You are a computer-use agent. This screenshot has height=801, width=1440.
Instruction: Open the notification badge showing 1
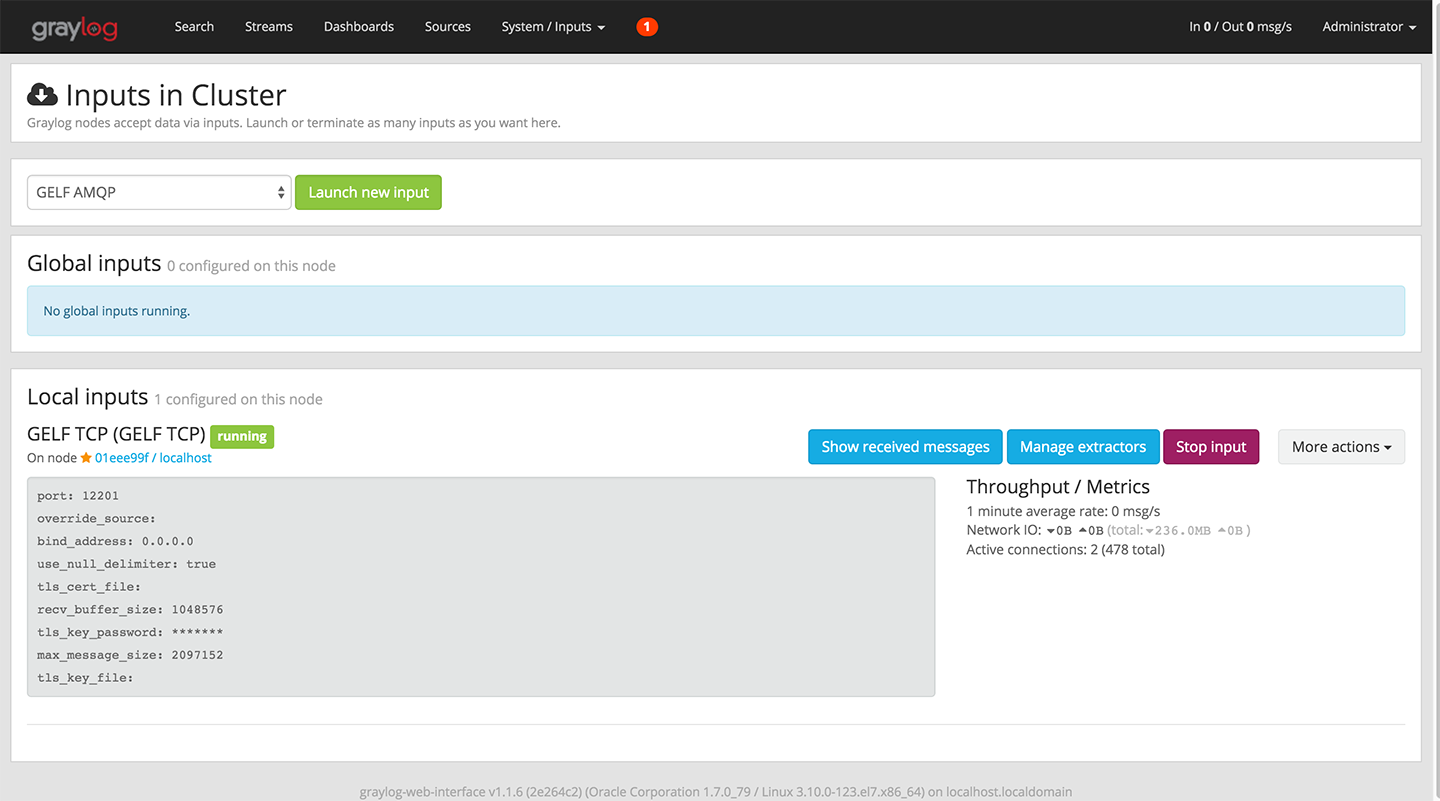(647, 27)
